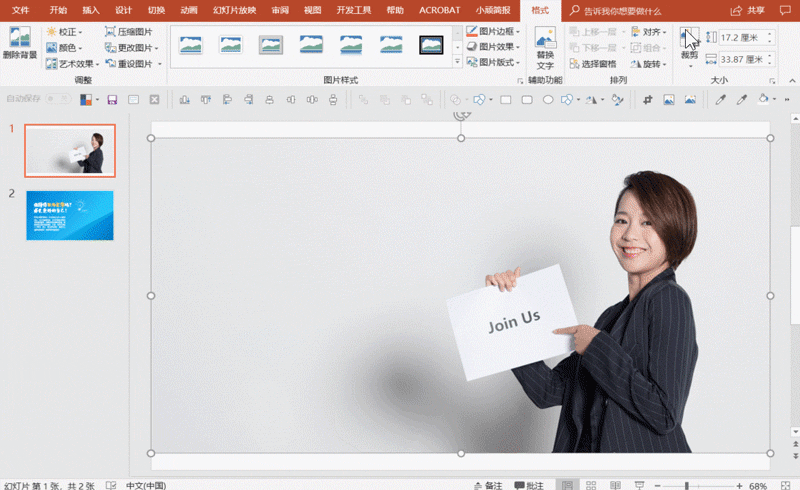Click the first eyedropper icon in quick access toolbar
The height and width of the screenshot is (490, 800).
point(720,100)
